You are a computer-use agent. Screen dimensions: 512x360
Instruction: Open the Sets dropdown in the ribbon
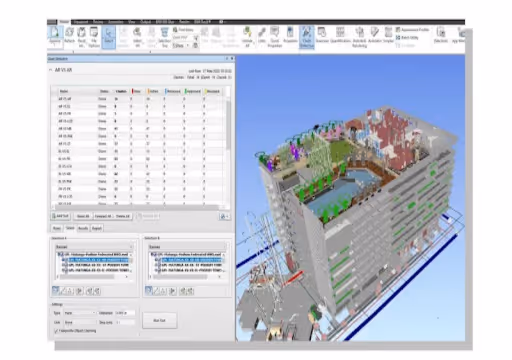click(x=181, y=45)
